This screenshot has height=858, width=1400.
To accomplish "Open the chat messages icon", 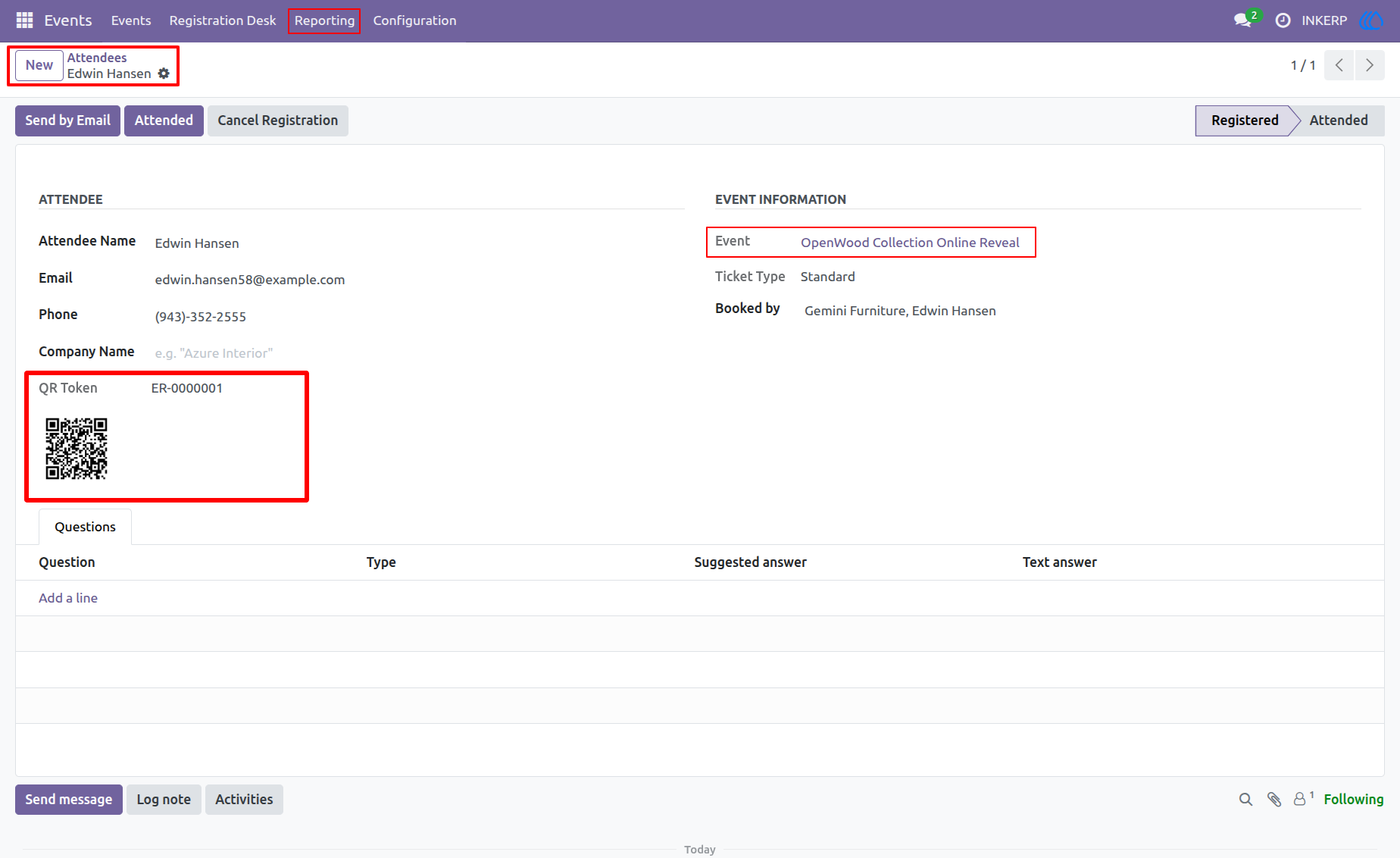I will 1242,20.
